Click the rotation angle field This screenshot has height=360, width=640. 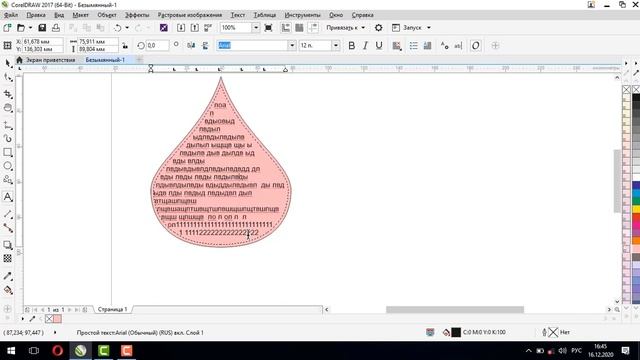click(x=158, y=45)
